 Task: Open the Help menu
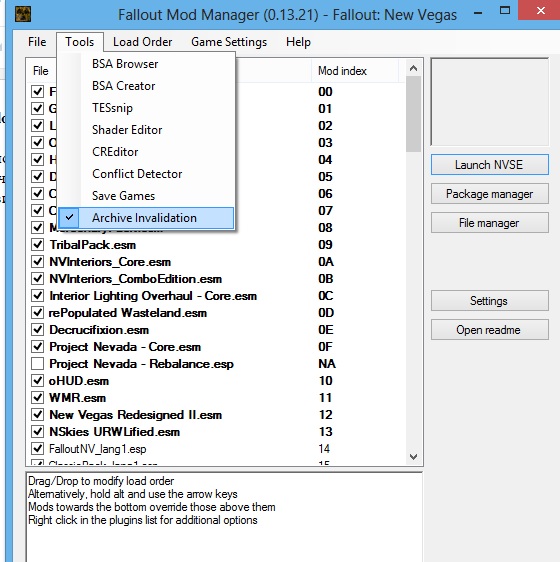(x=298, y=42)
